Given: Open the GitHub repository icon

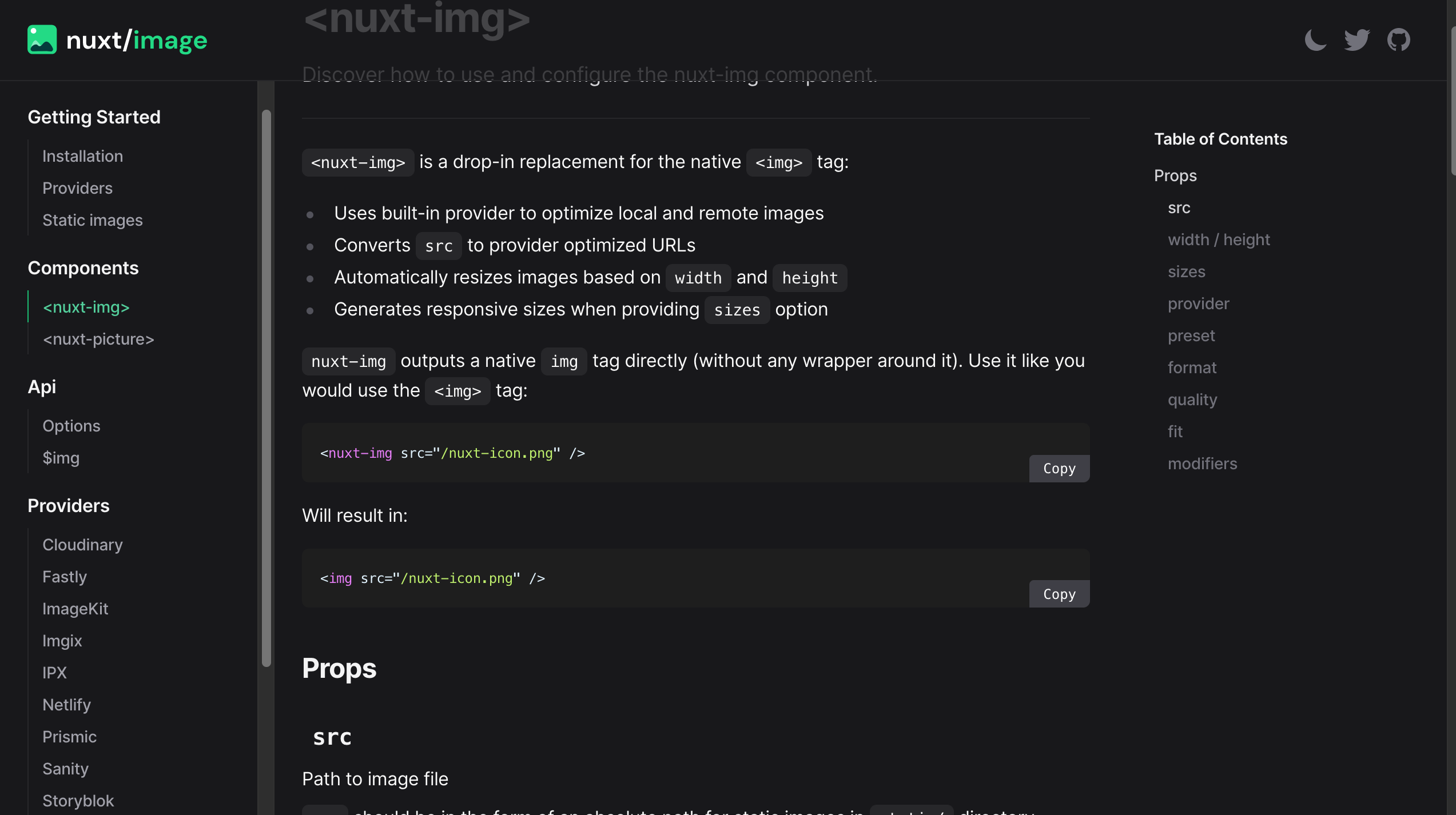Looking at the screenshot, I should (1399, 39).
